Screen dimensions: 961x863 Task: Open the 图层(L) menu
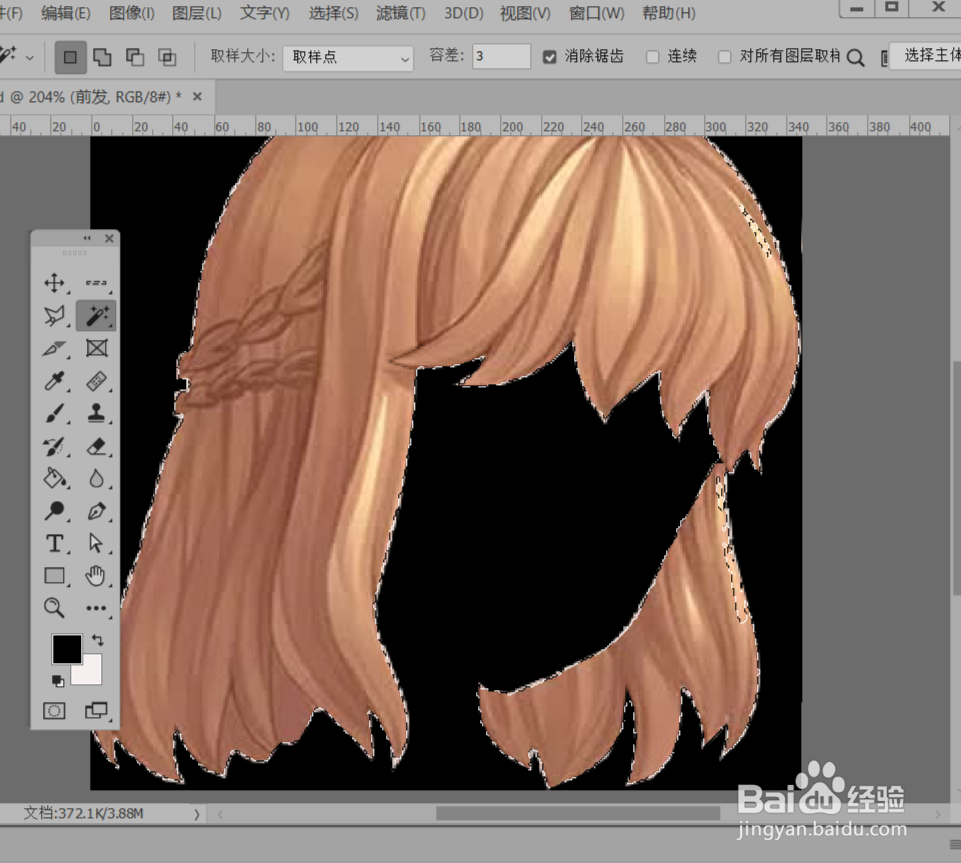[x=197, y=13]
